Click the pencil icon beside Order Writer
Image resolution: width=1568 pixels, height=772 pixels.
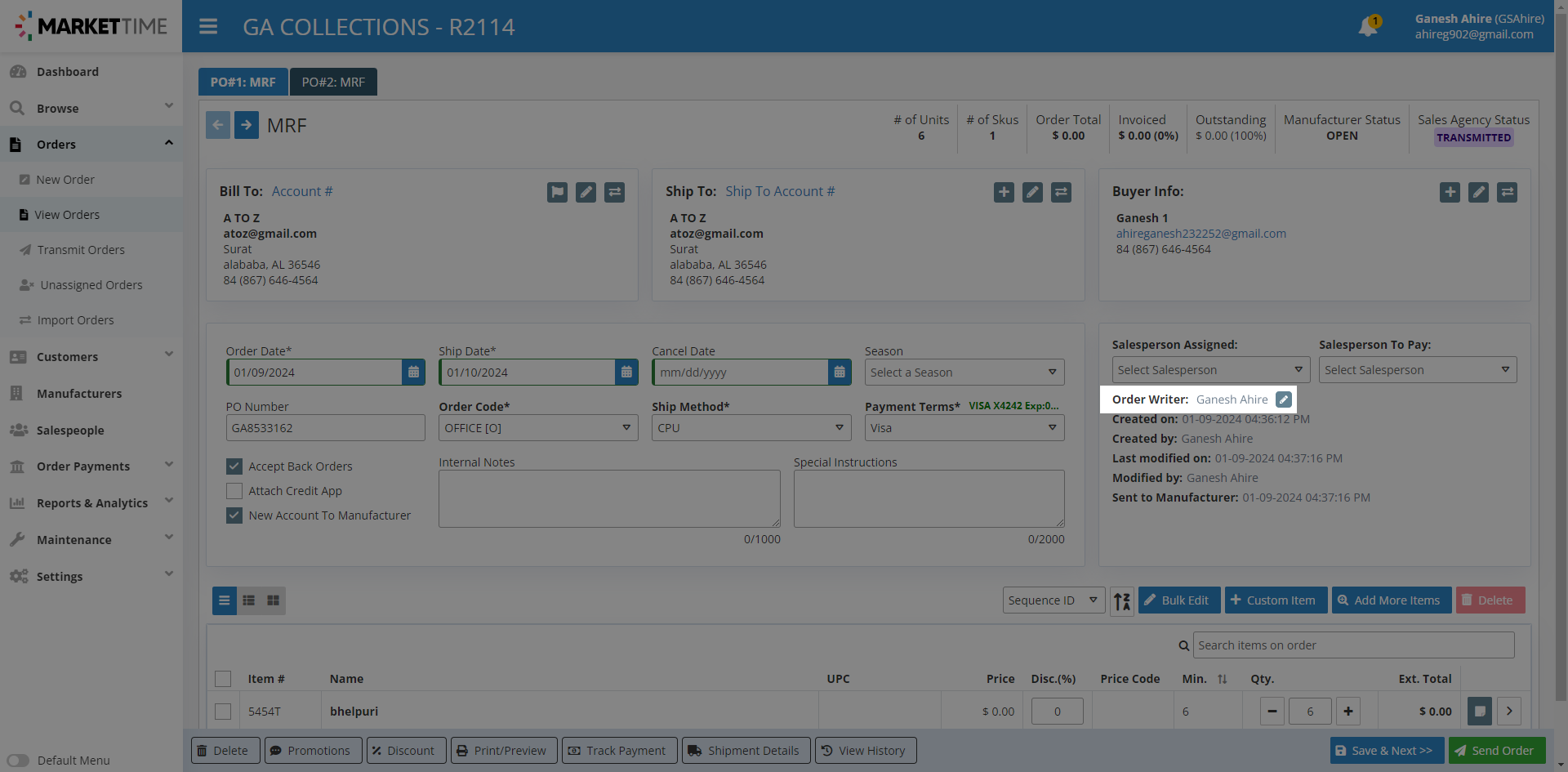pos(1284,399)
